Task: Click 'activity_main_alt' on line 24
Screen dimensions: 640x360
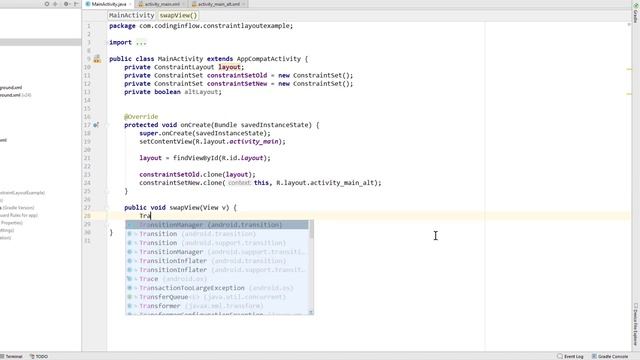Action: [342, 183]
